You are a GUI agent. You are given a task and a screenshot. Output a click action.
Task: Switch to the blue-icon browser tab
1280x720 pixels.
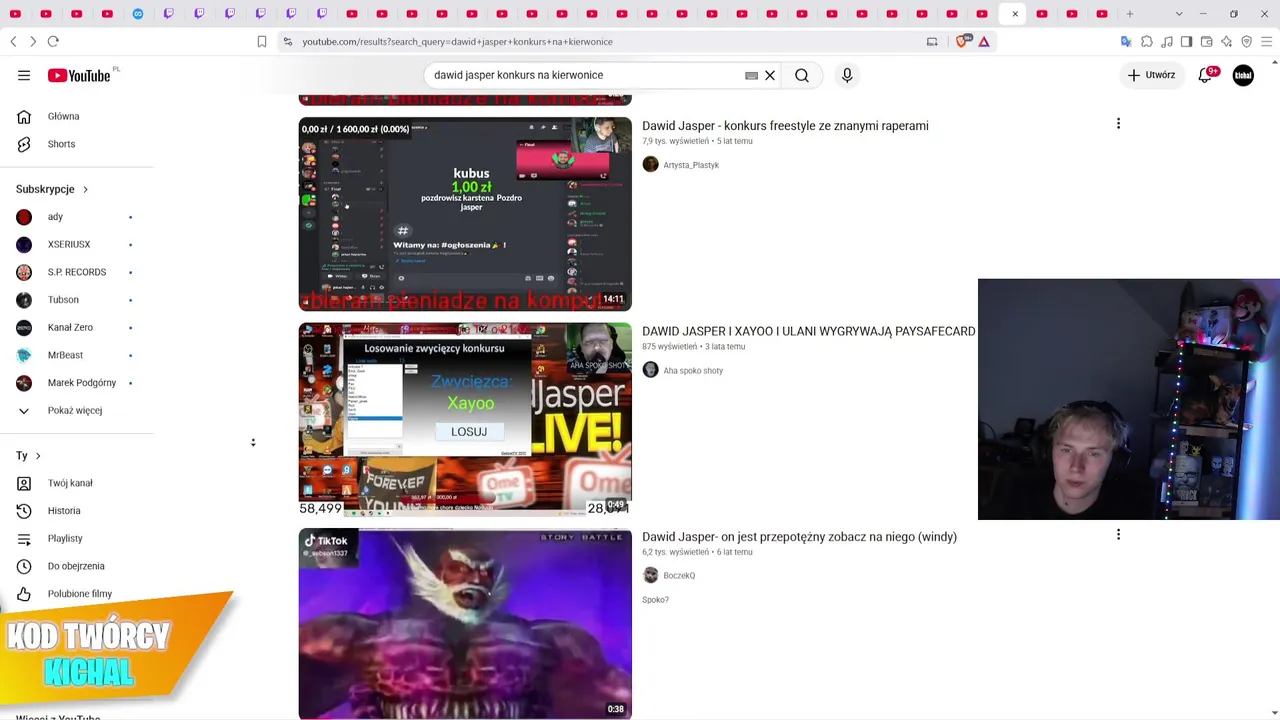(138, 14)
